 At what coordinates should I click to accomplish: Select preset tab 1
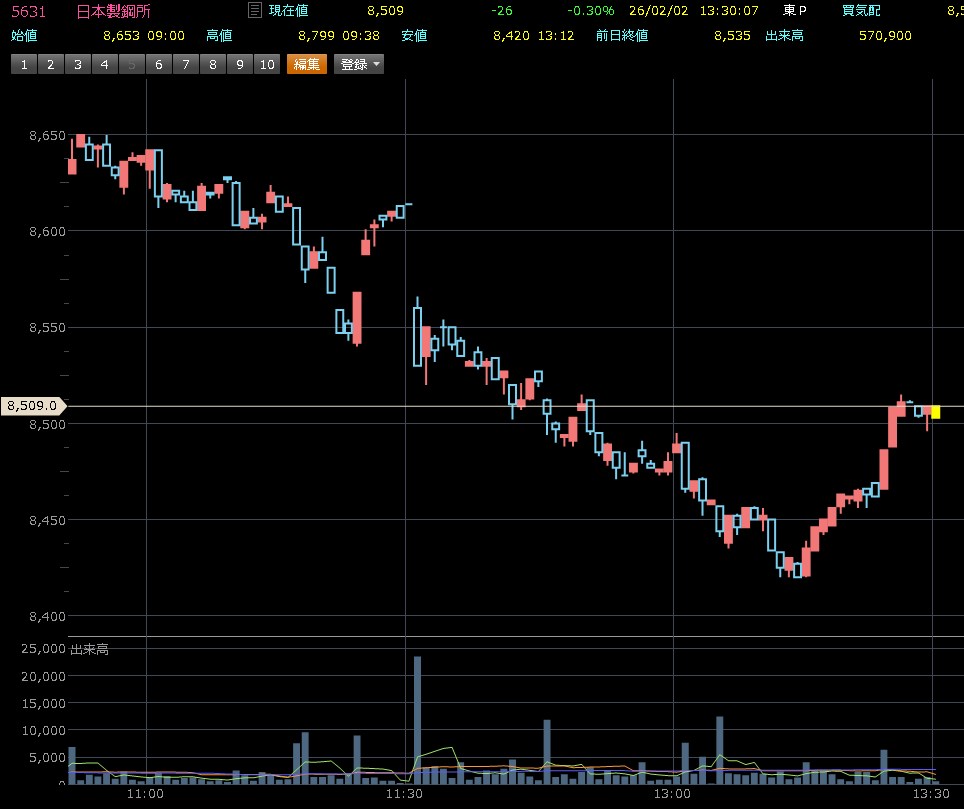[24, 65]
